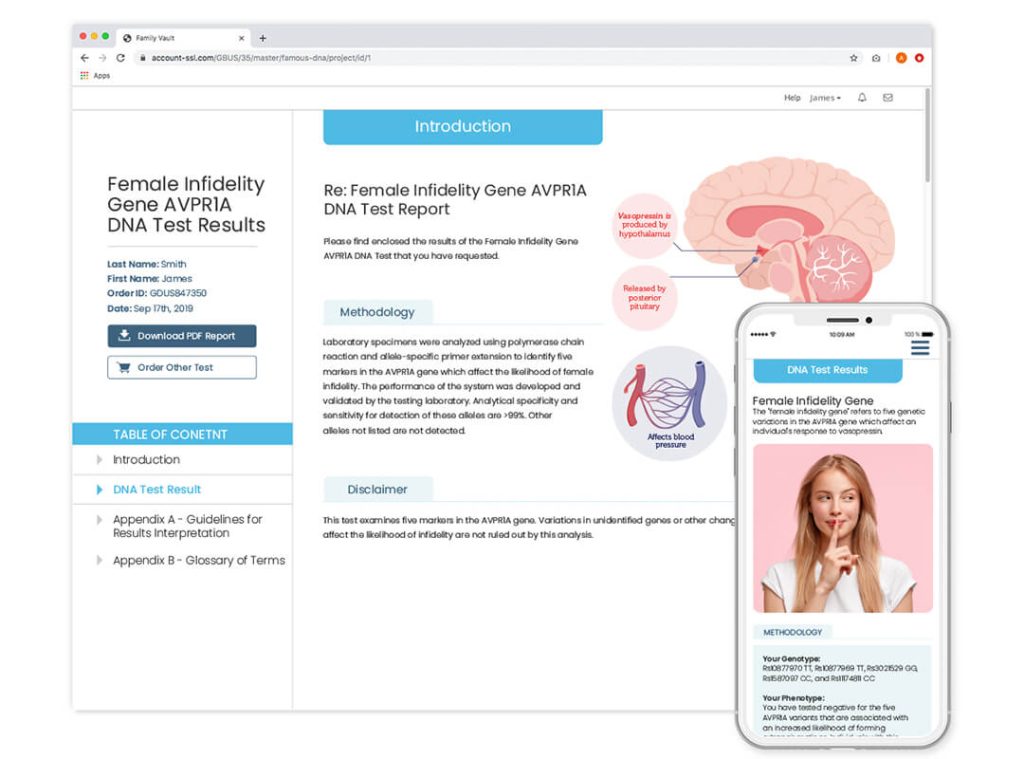Click the address bar URL field
The width and height of the screenshot is (1024, 759).
point(490,57)
